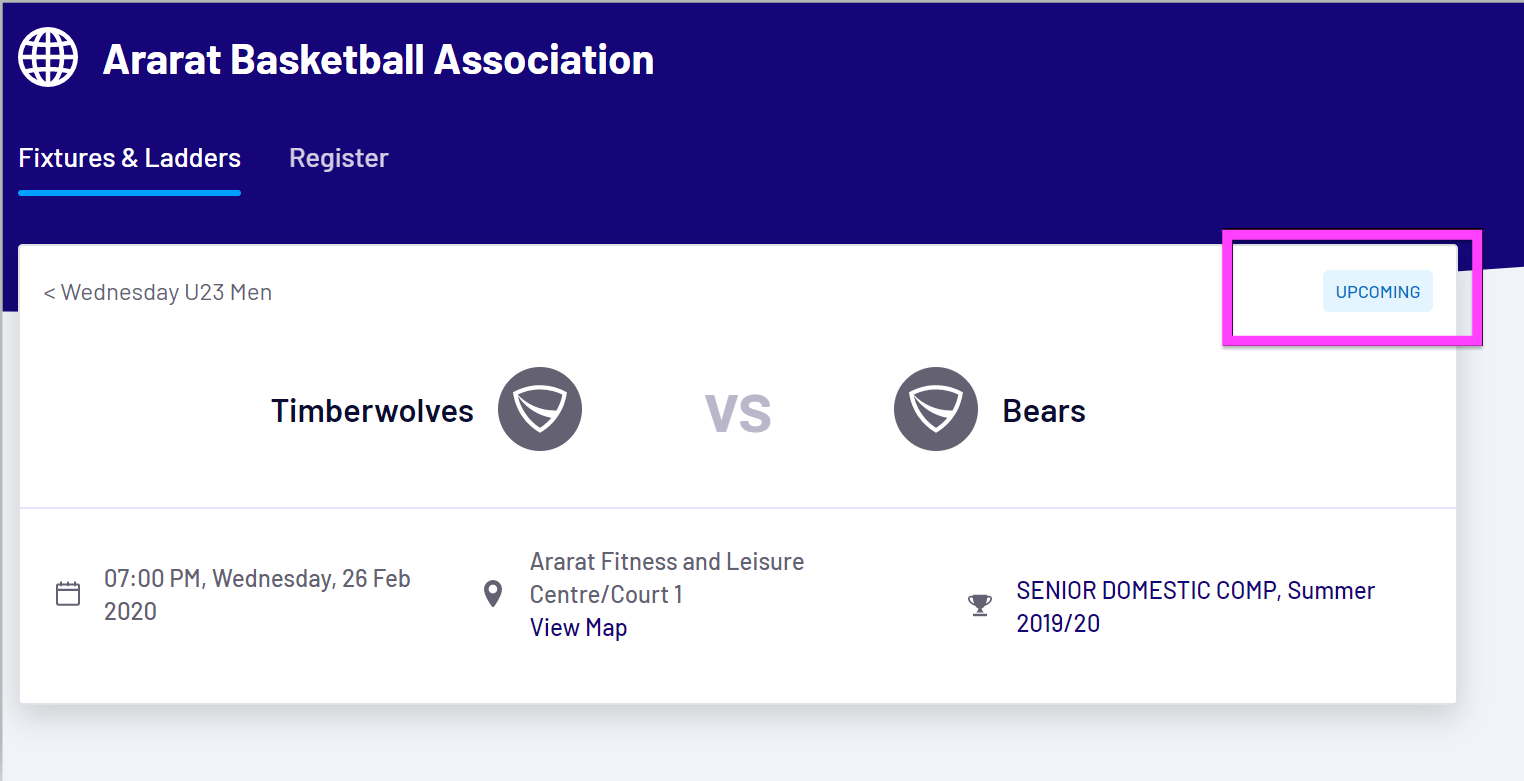This screenshot has height=781, width=1524.
Task: Open the Fixtures & Ladders tab
Action: click(x=130, y=158)
